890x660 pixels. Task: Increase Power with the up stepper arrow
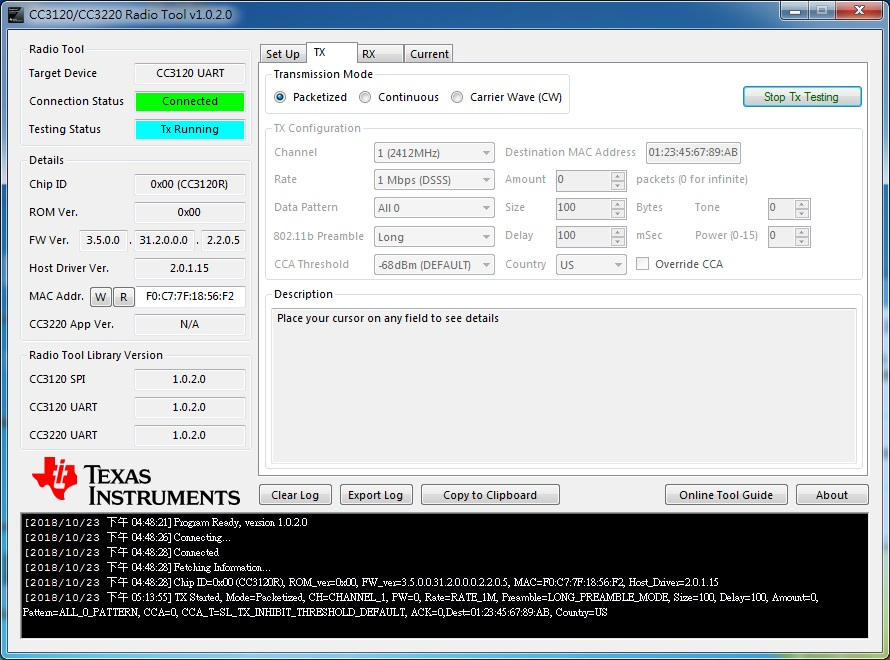[802, 232]
